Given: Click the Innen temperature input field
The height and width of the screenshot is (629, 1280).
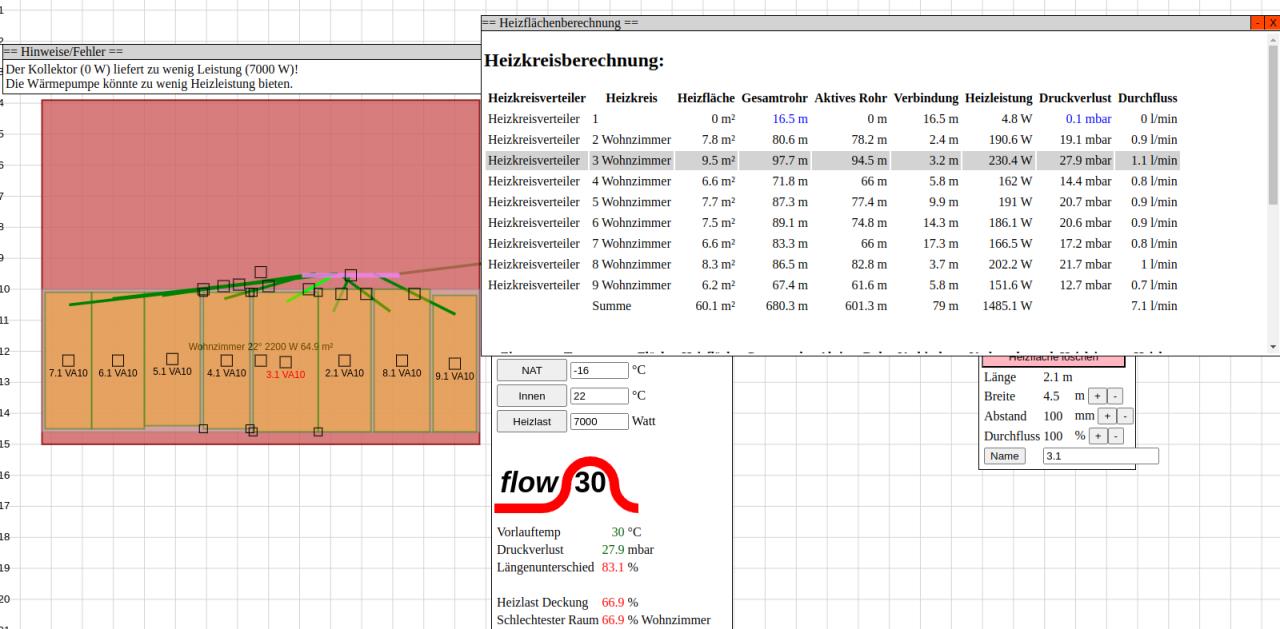Looking at the screenshot, I should point(597,396).
